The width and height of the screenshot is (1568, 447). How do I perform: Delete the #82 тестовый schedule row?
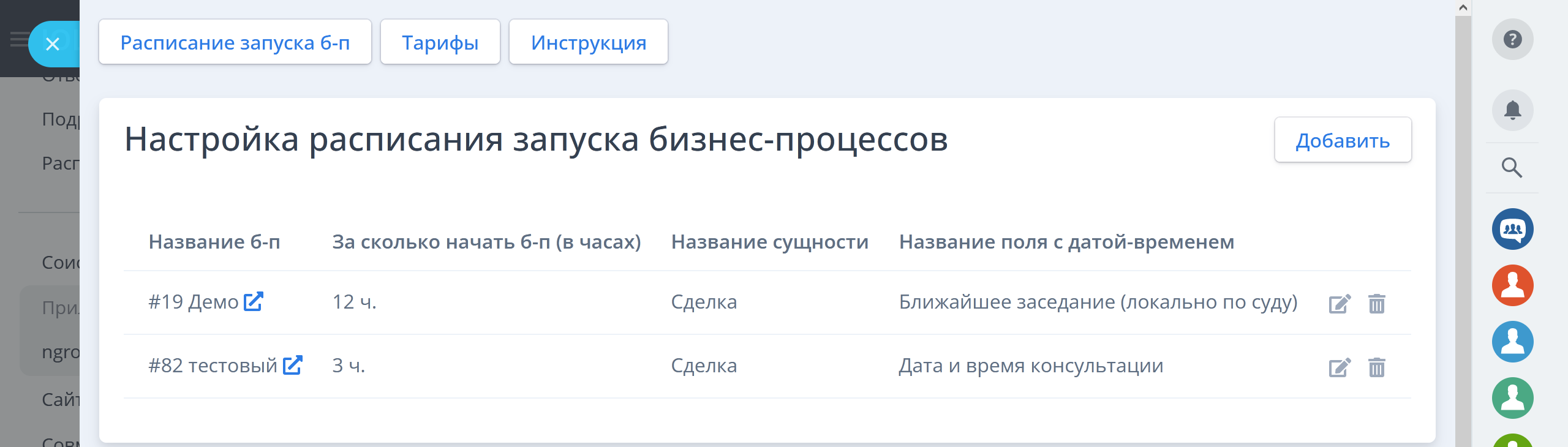[1376, 367]
